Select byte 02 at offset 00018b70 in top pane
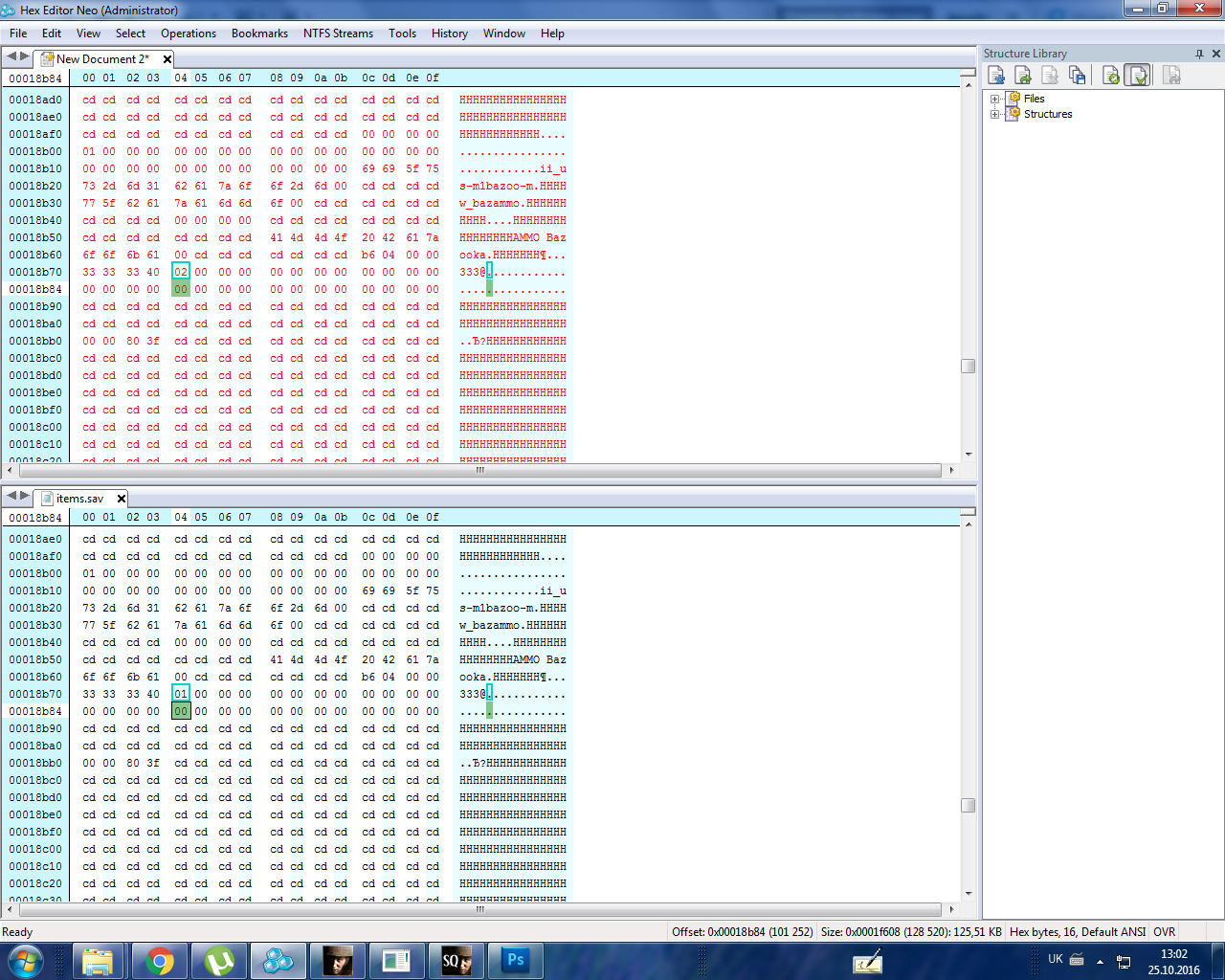Screen dimensions: 1225x980 [181, 272]
